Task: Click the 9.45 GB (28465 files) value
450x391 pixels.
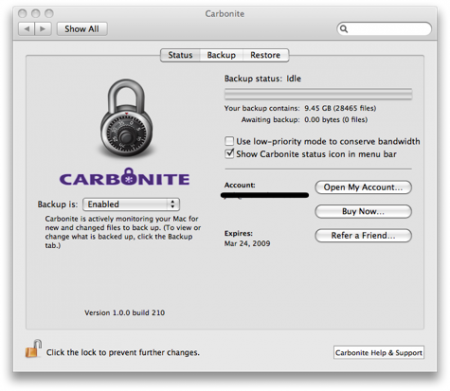Action: coord(340,108)
